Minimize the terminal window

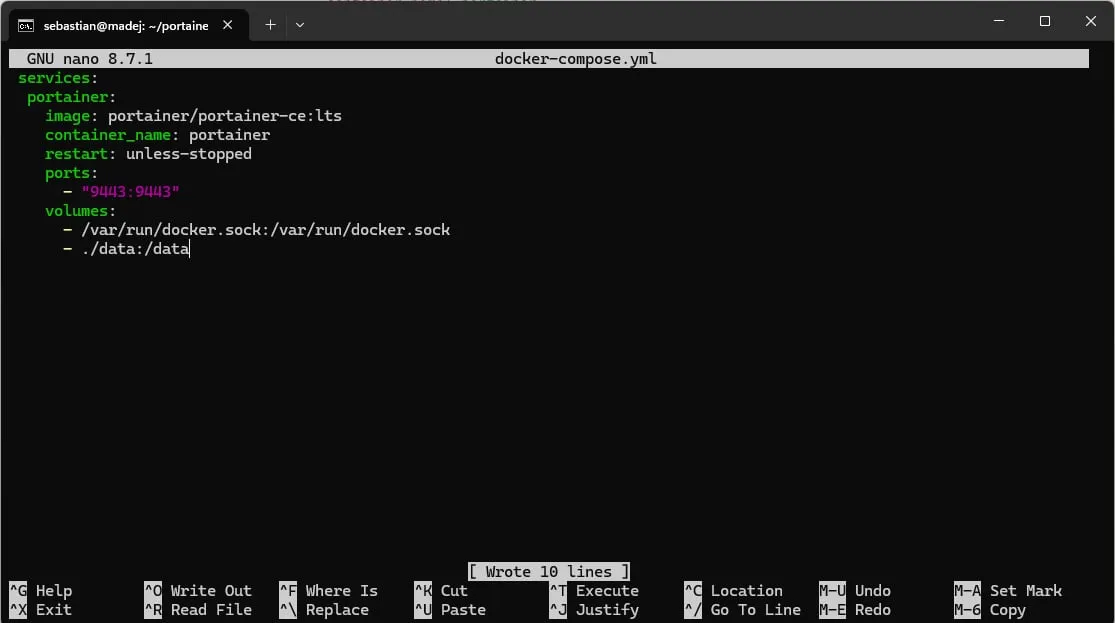tap(999, 21)
